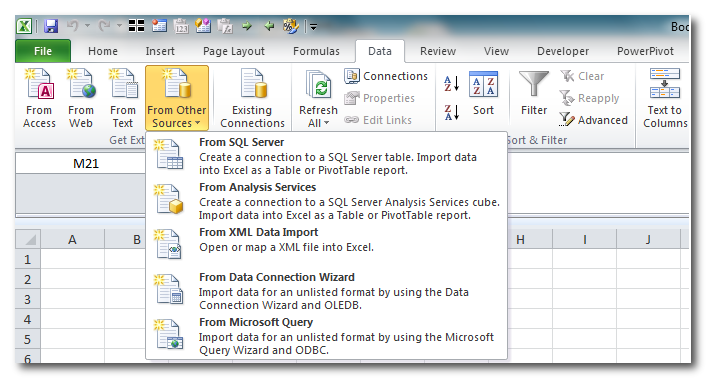Click the green left arrow icon
This screenshot has width=706, height=378.
click(x=269, y=26)
